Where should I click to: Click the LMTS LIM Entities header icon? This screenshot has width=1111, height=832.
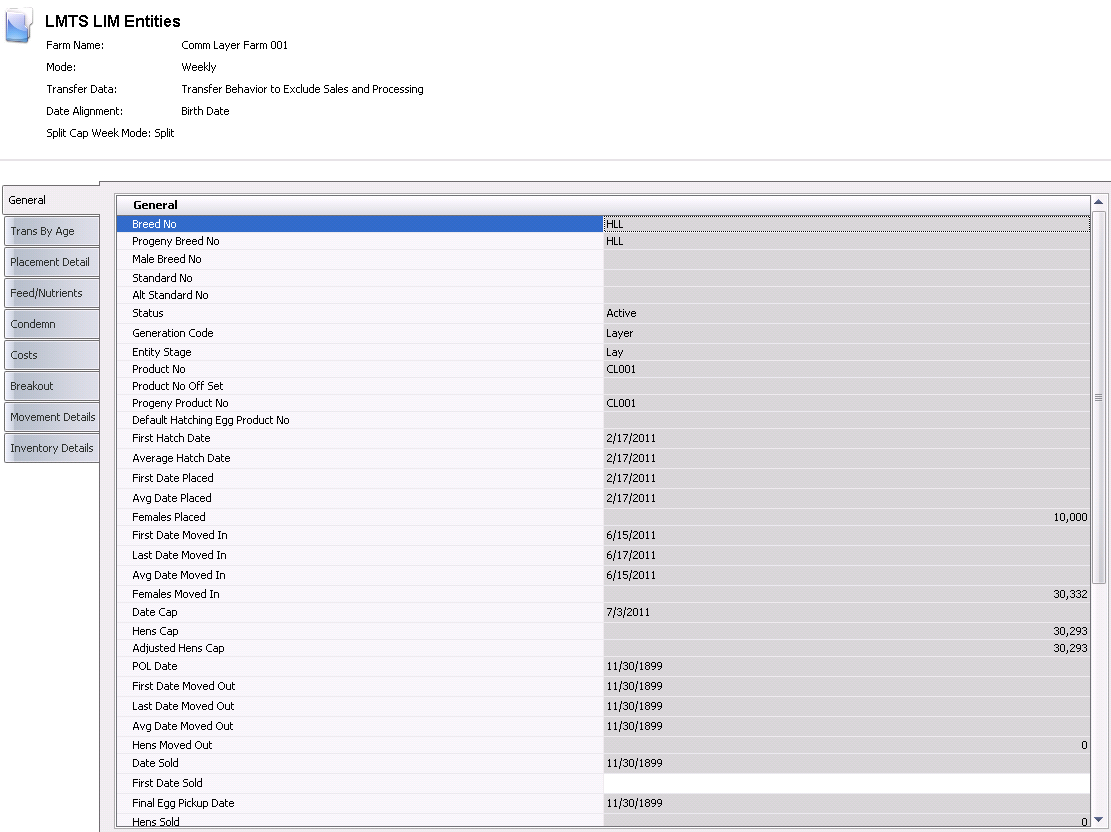coord(19,26)
